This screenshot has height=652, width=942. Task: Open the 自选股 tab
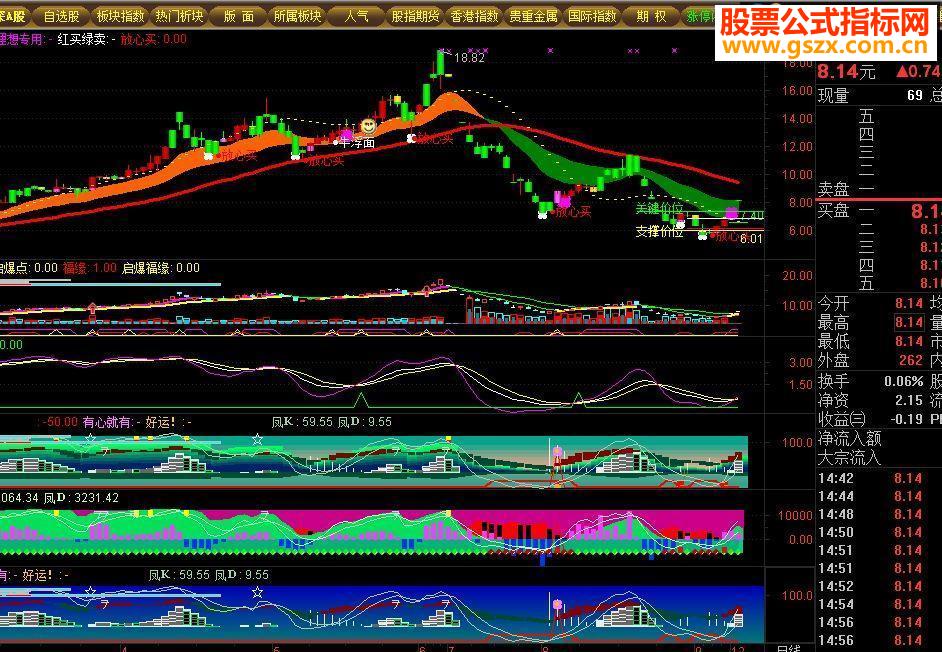pyautogui.click(x=62, y=16)
